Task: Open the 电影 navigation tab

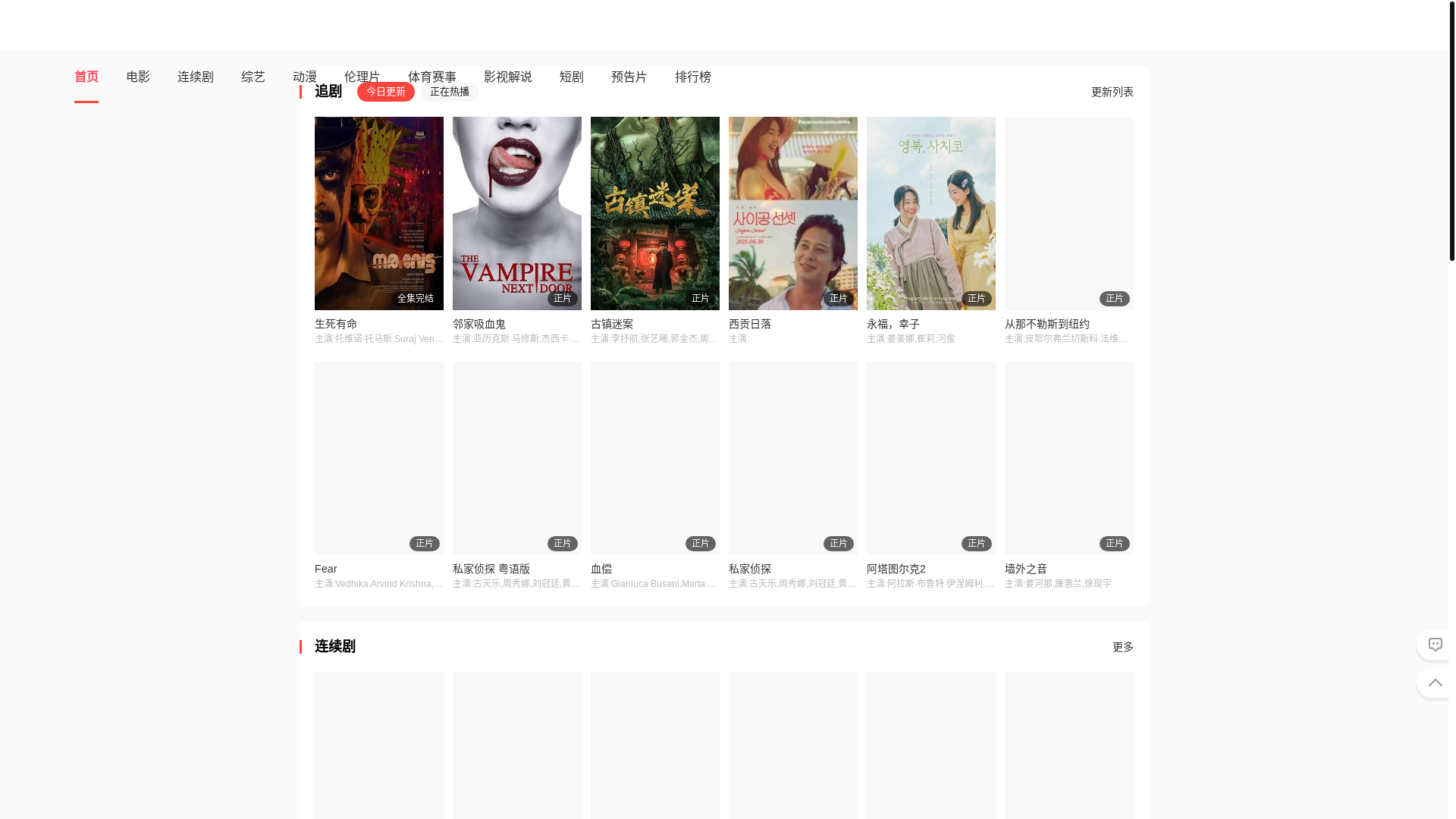Action: tap(138, 77)
